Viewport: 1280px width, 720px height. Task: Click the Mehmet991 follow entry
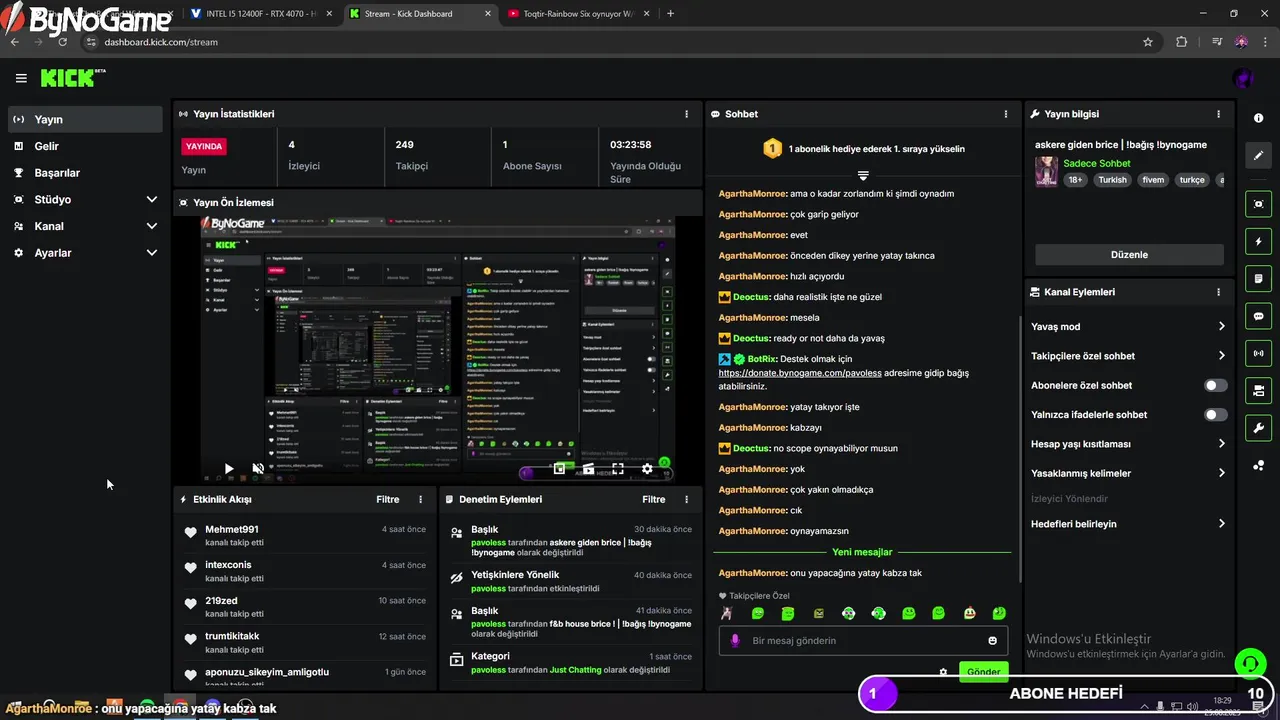305,535
